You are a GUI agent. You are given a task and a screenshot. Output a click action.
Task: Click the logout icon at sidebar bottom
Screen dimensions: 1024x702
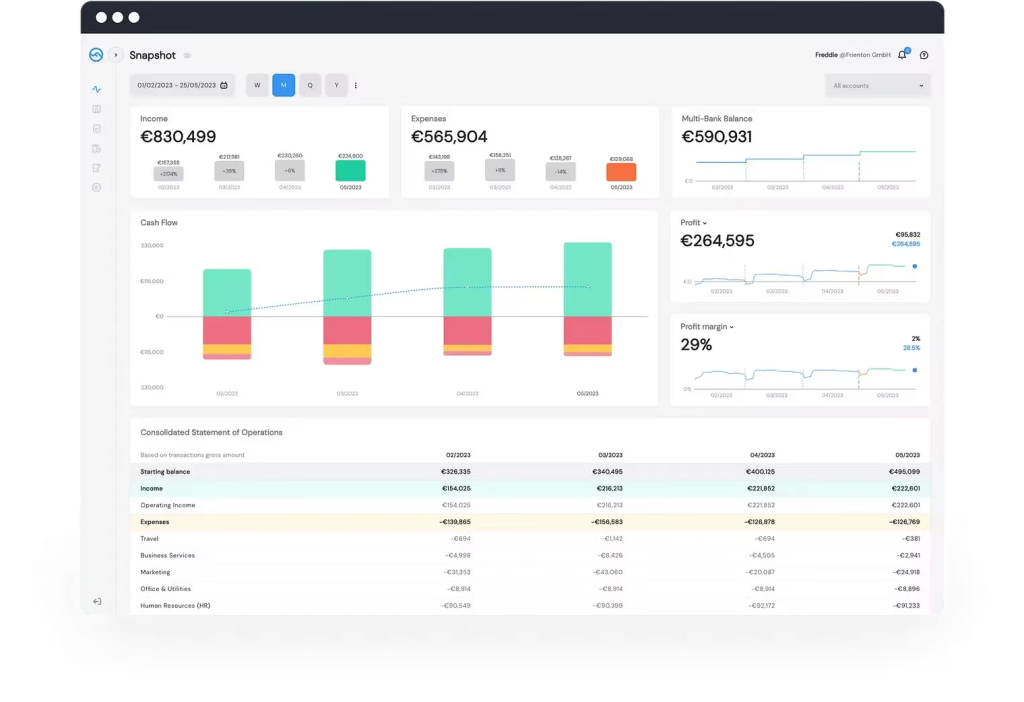pos(97,601)
